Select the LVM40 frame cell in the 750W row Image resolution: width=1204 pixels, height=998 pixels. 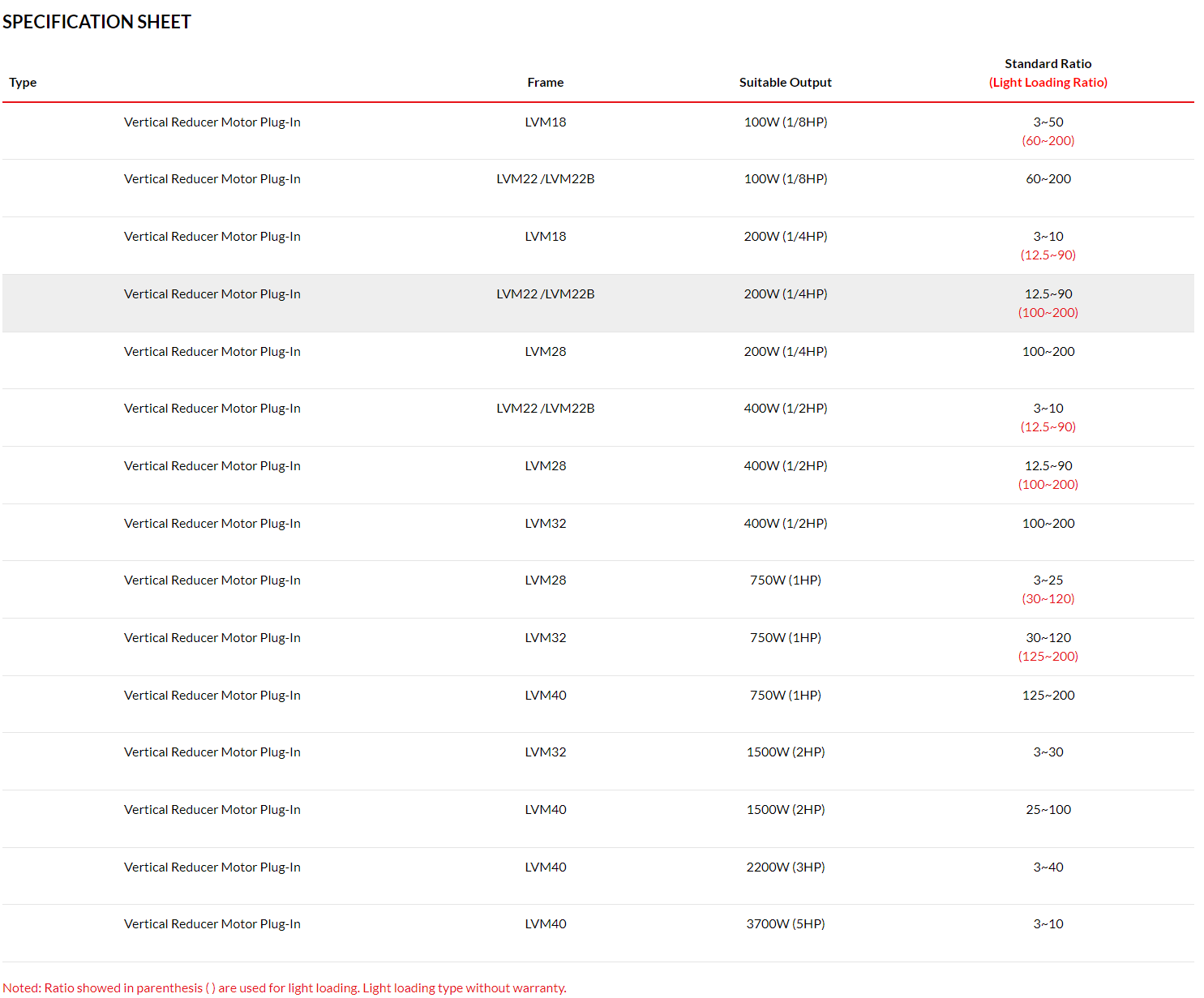point(546,696)
